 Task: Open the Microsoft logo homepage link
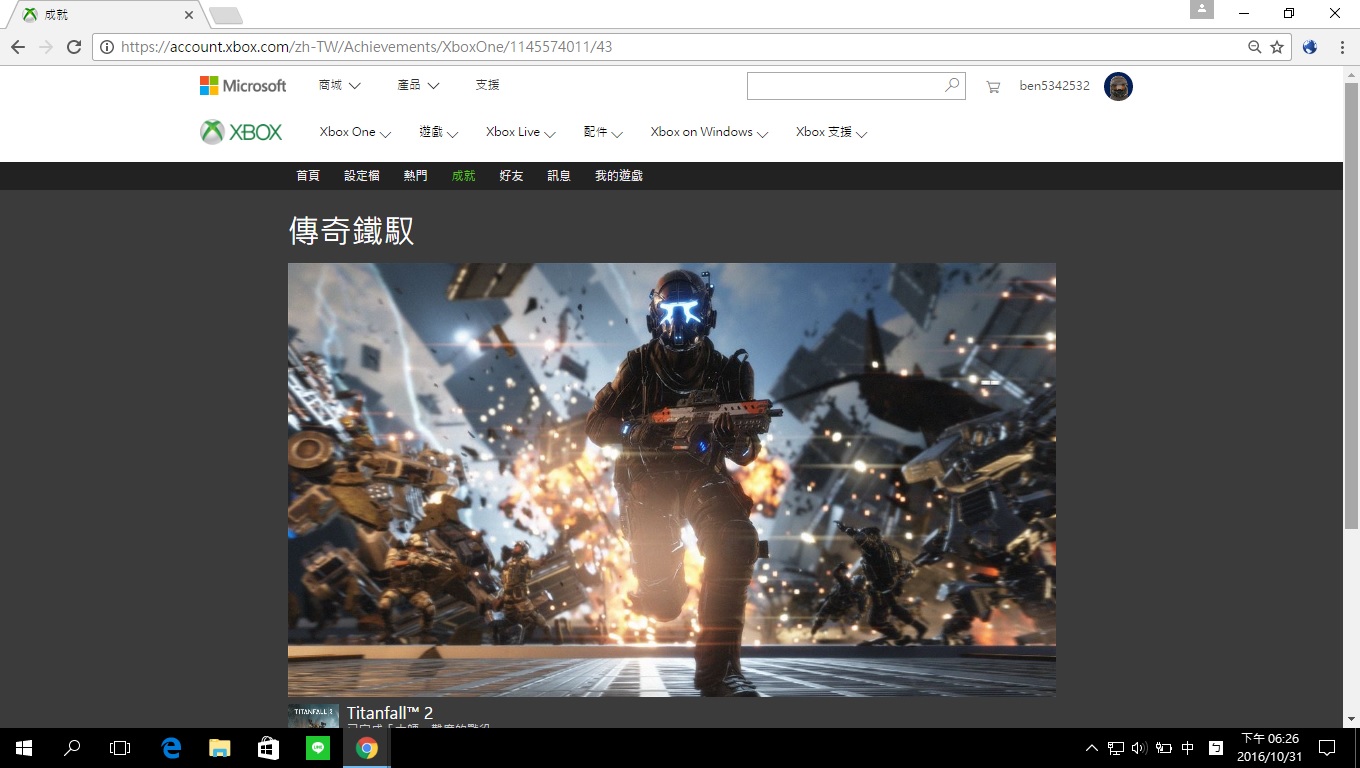pyautogui.click(x=243, y=86)
